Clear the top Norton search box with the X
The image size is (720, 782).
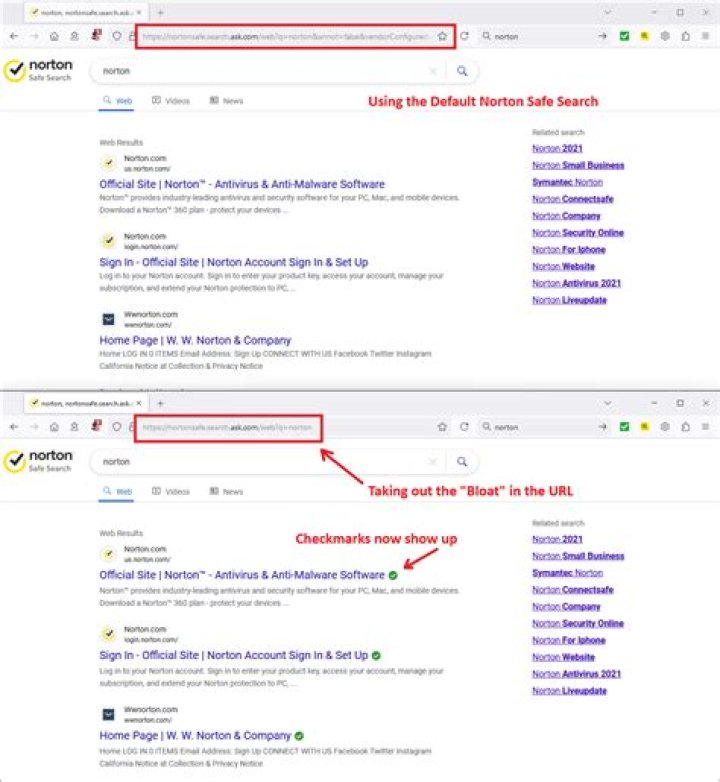tap(433, 71)
